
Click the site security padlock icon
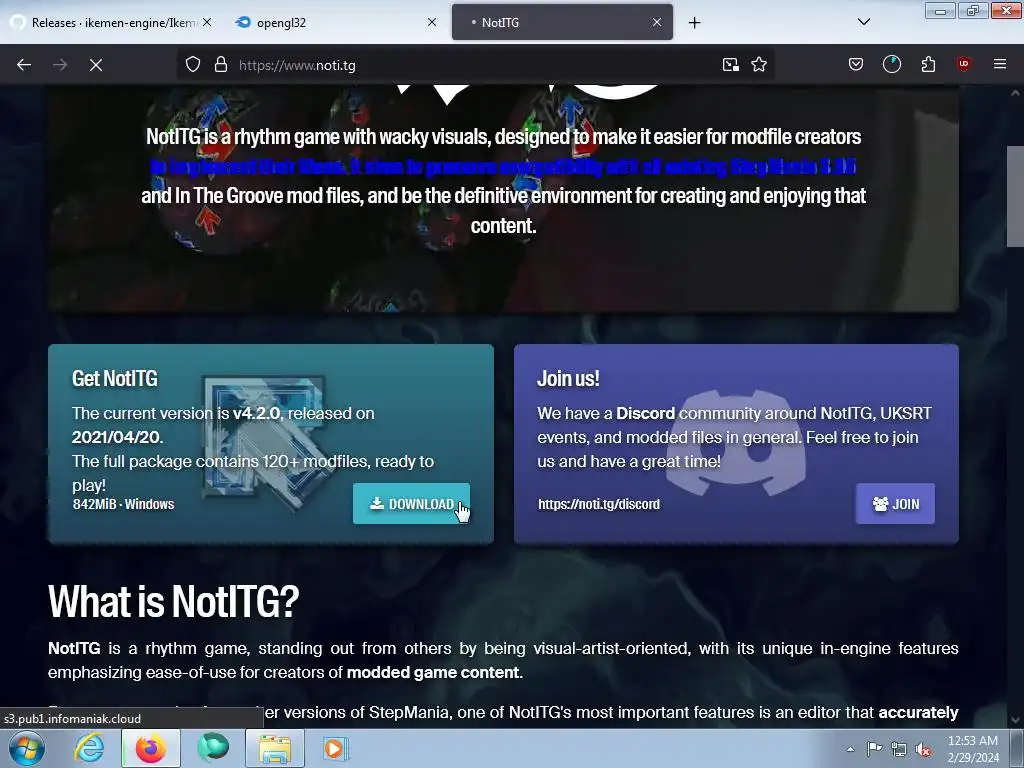221,65
